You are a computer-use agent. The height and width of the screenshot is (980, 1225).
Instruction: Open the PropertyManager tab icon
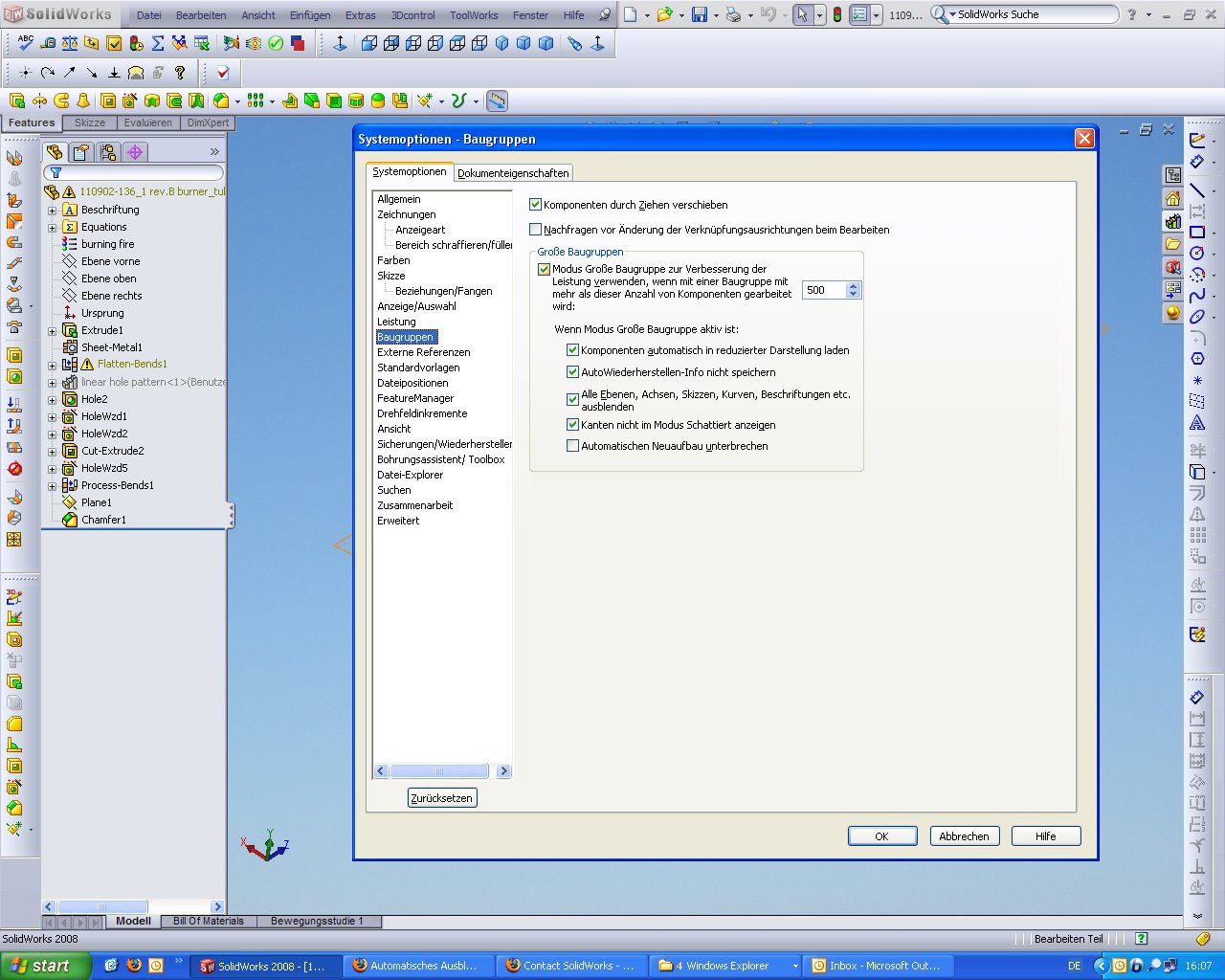(x=81, y=151)
